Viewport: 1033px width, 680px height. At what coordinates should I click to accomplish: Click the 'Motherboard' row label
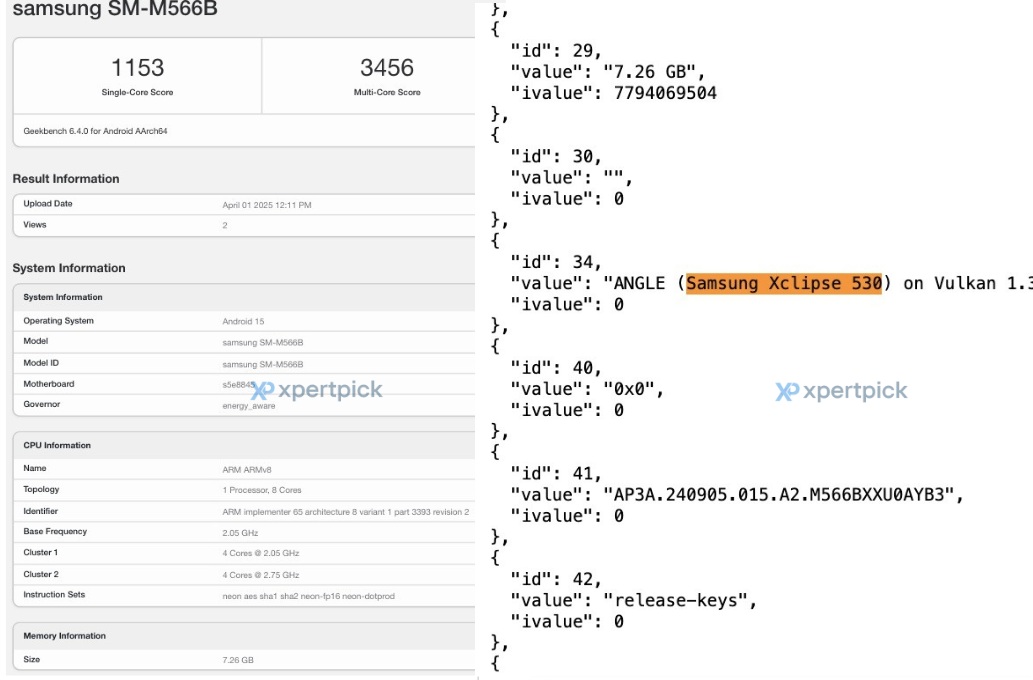(49, 384)
